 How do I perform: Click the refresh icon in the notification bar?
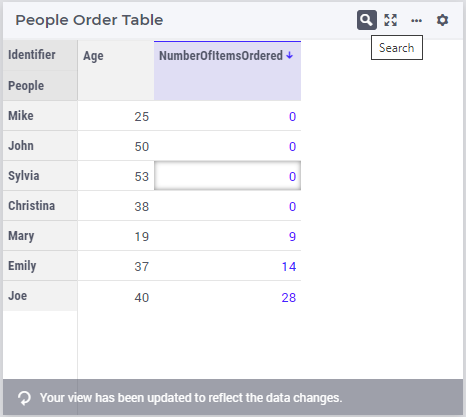tap(24, 398)
